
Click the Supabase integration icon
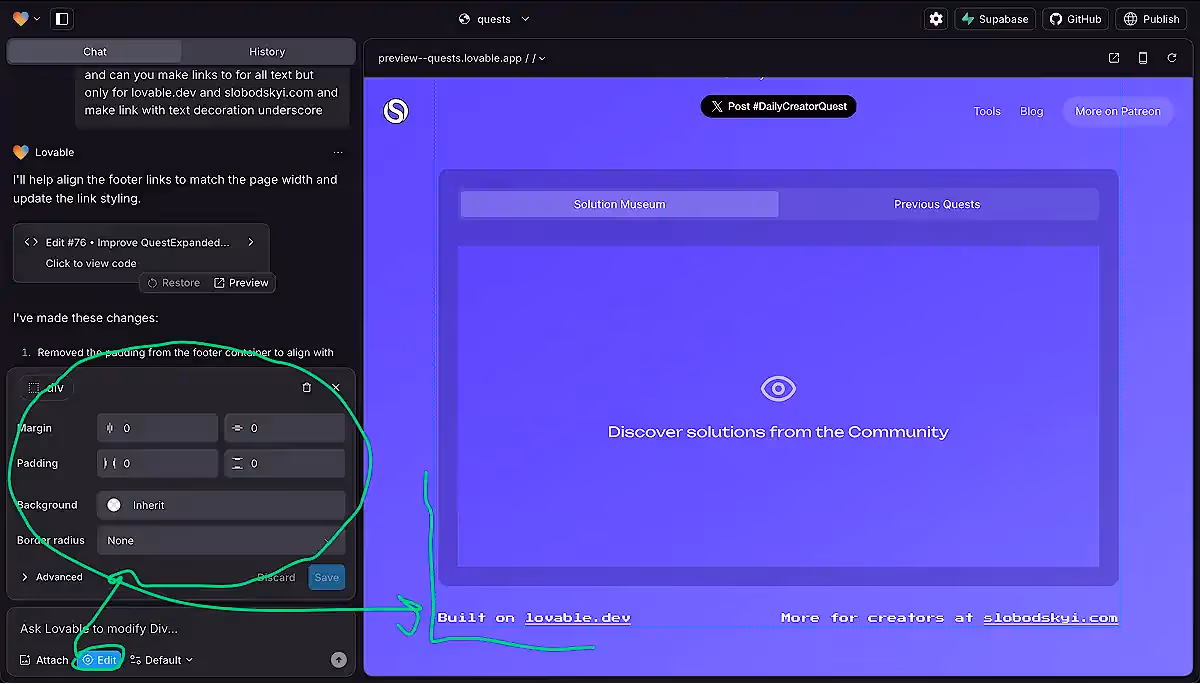pyautogui.click(x=994, y=18)
